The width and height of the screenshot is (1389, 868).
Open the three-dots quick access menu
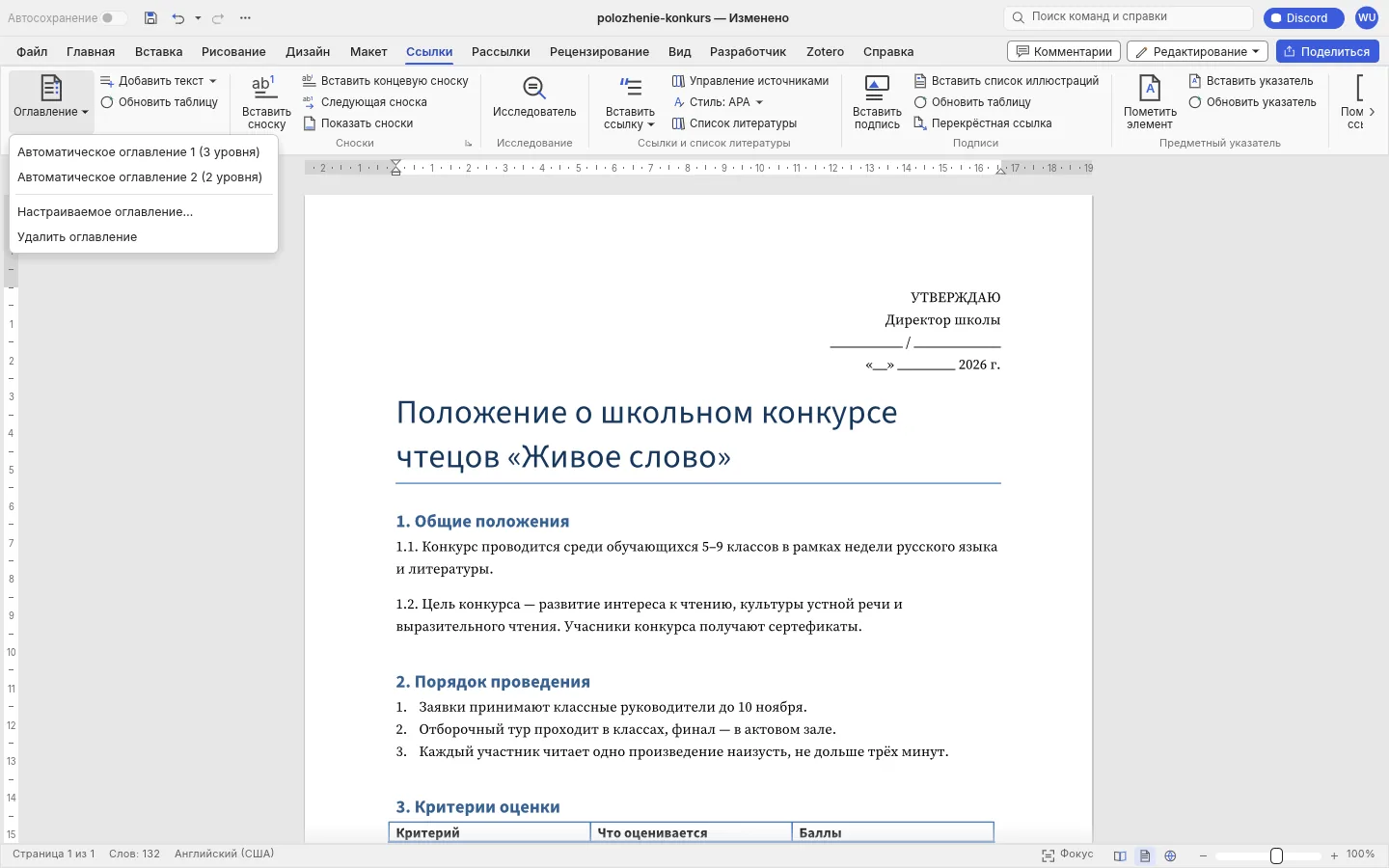click(x=245, y=18)
